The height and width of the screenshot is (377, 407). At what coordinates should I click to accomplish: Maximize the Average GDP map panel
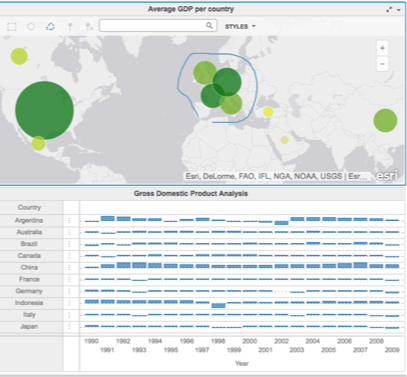click(389, 10)
